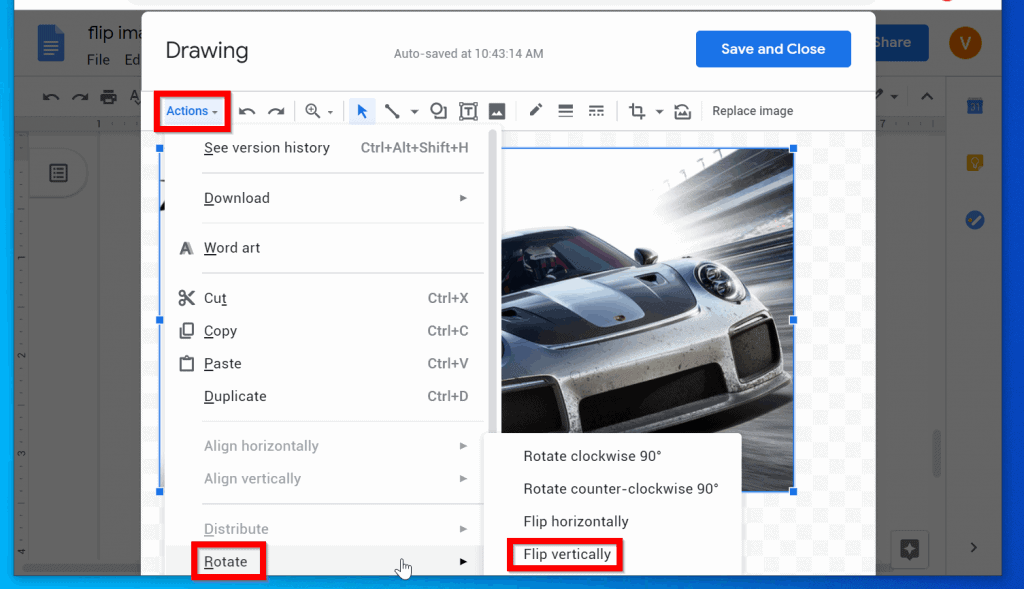Choose Rotate clockwise 90°
1024x589 pixels.
pyautogui.click(x=613, y=456)
